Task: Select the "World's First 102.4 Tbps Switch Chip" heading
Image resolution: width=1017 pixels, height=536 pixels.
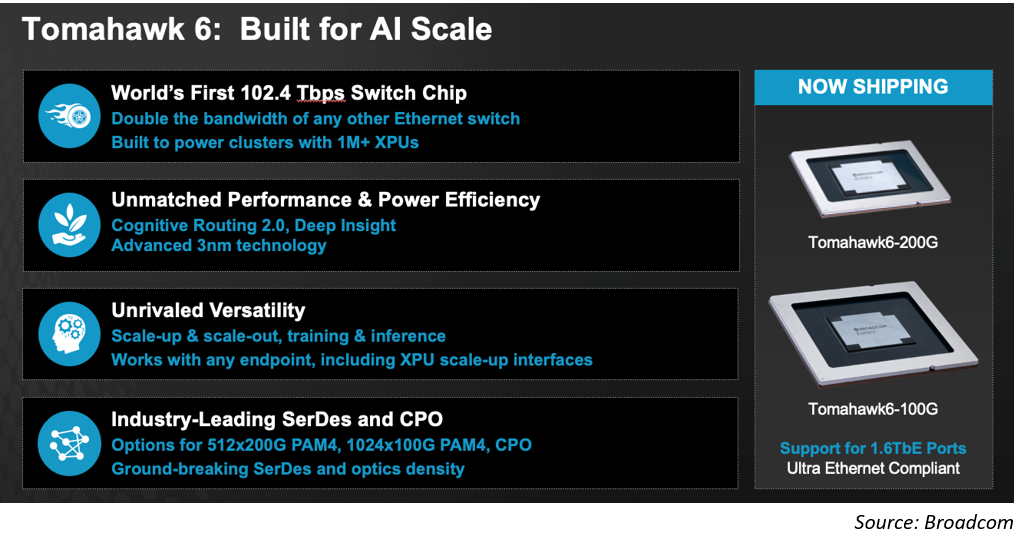Action: point(289,93)
